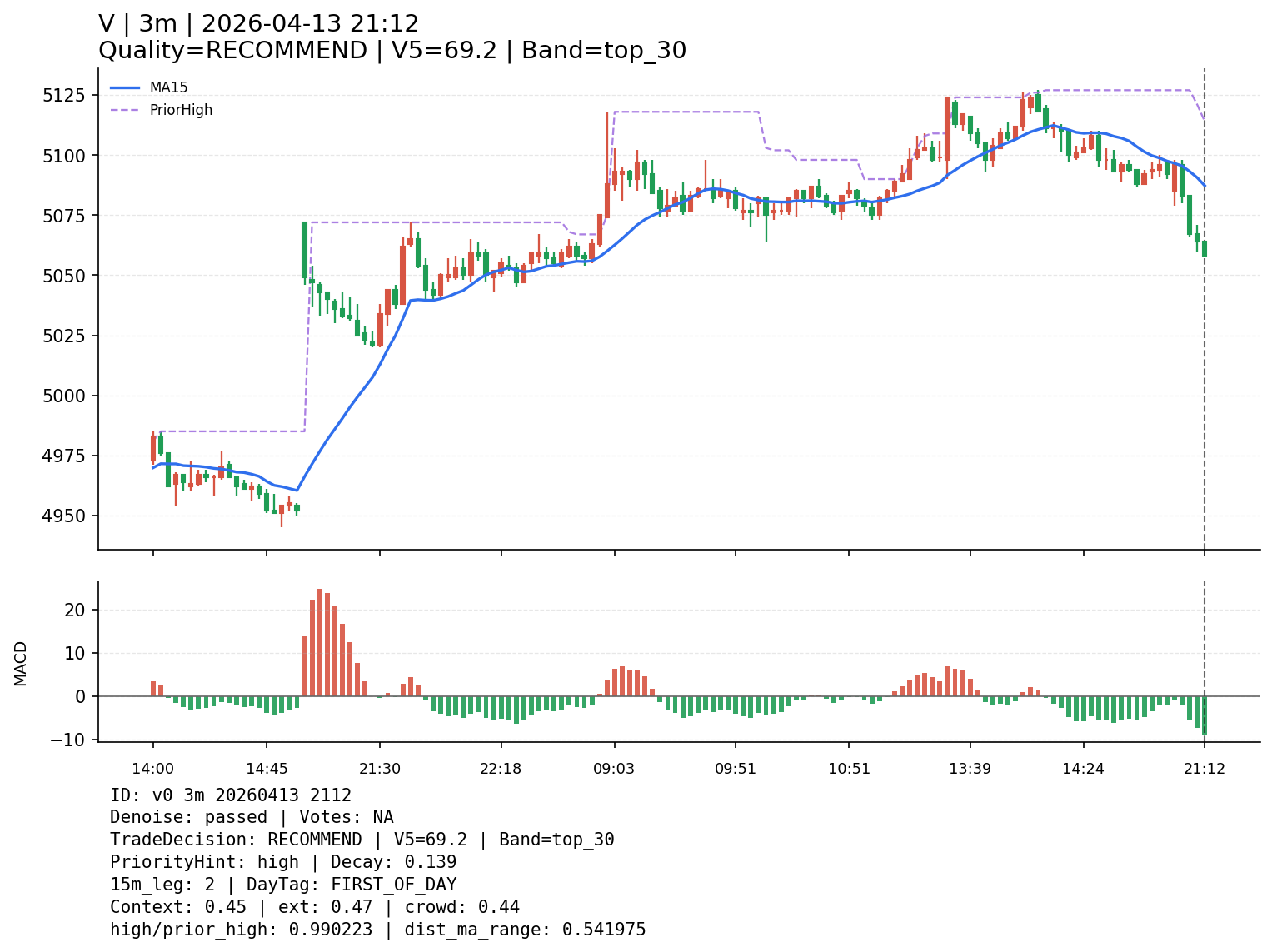Click the tallest red MACD histogram bar
The height and width of the screenshot is (952, 1272).
click(320, 641)
